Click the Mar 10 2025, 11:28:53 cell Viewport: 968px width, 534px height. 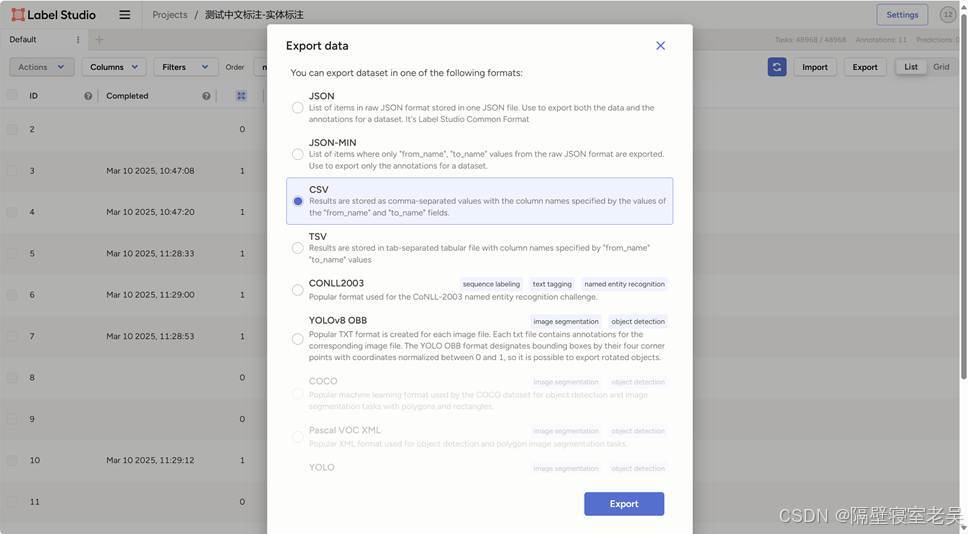pyautogui.click(x=150, y=336)
